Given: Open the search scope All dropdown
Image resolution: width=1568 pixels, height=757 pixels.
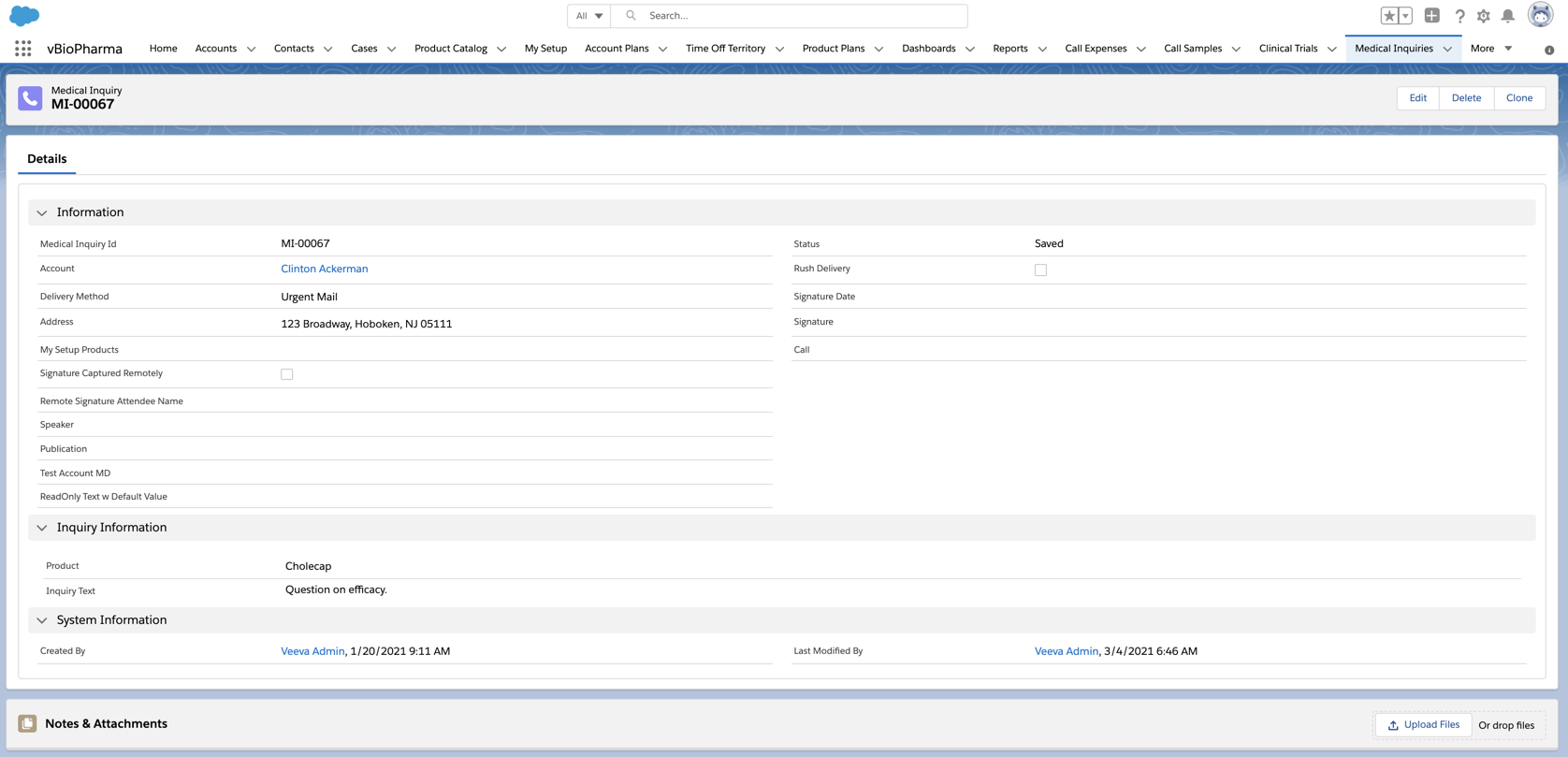Looking at the screenshot, I should click(x=588, y=16).
